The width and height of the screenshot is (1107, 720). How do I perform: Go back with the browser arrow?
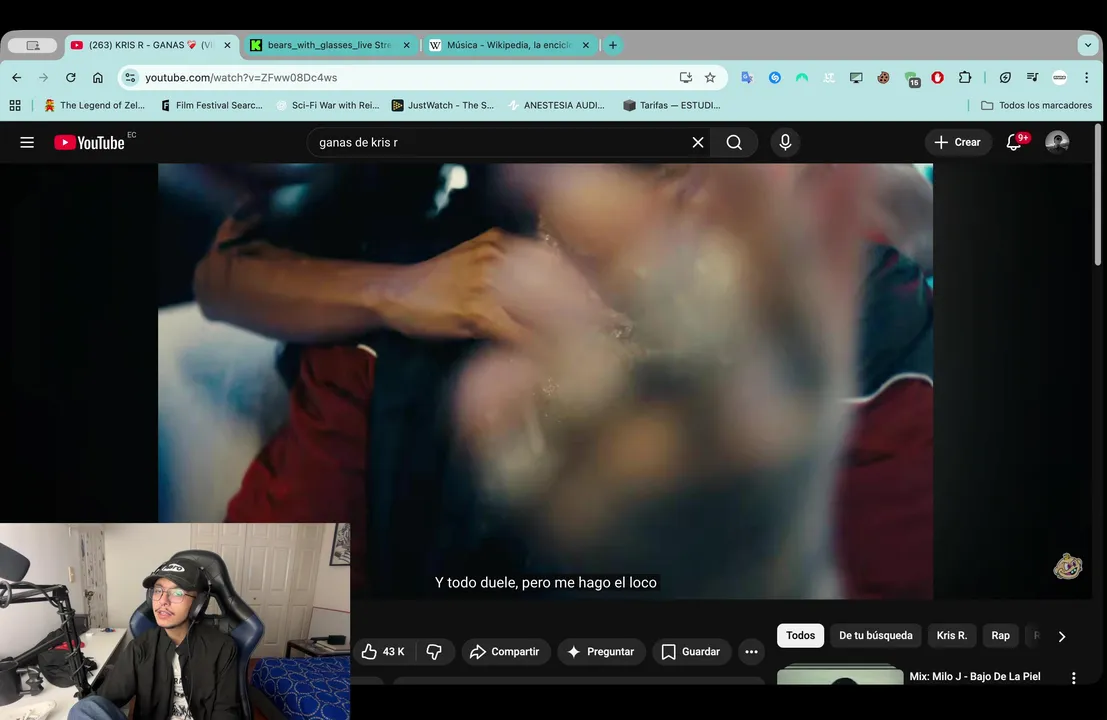(x=17, y=78)
